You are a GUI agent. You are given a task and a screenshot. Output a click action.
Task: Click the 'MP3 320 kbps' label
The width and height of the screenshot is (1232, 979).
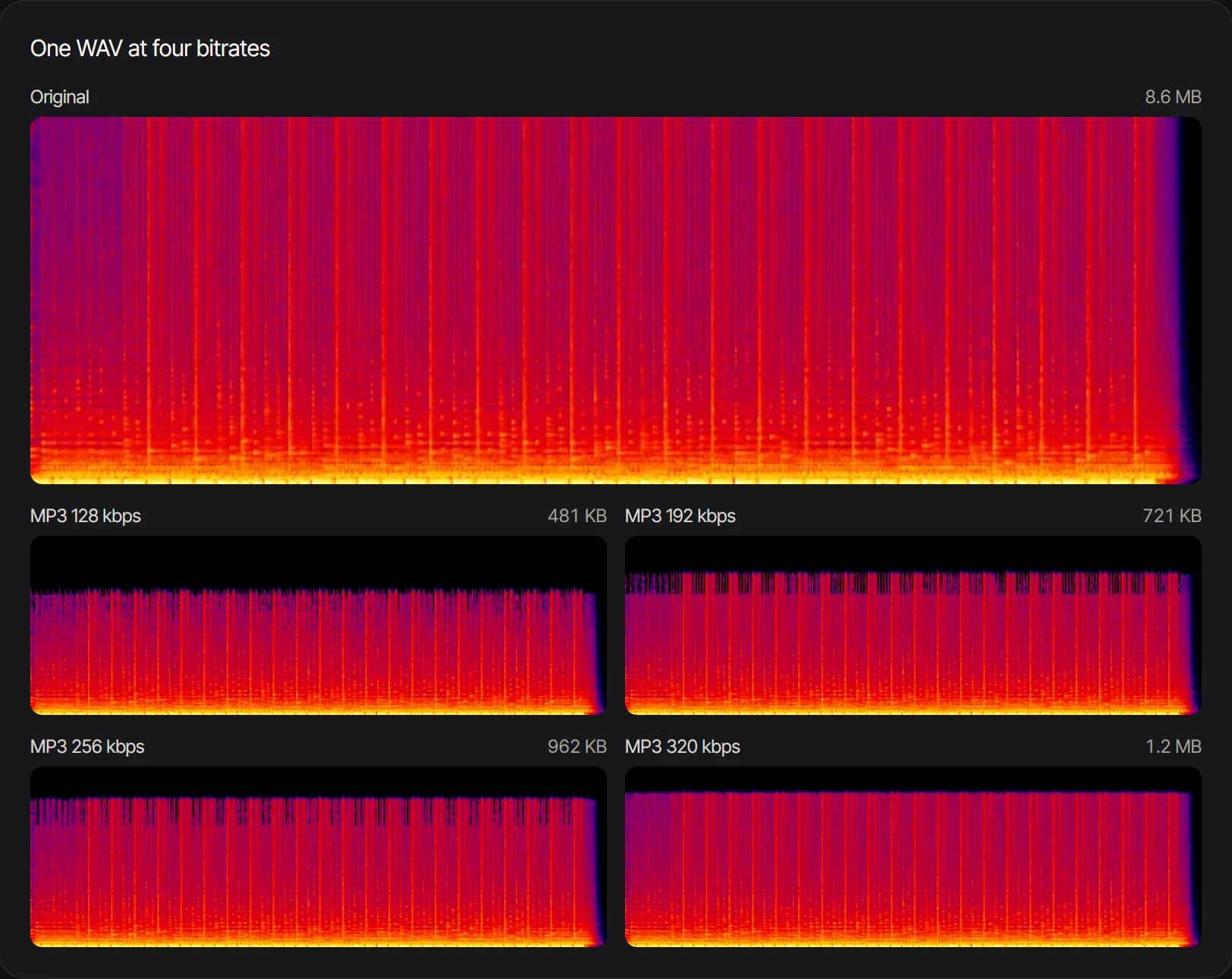(x=683, y=747)
